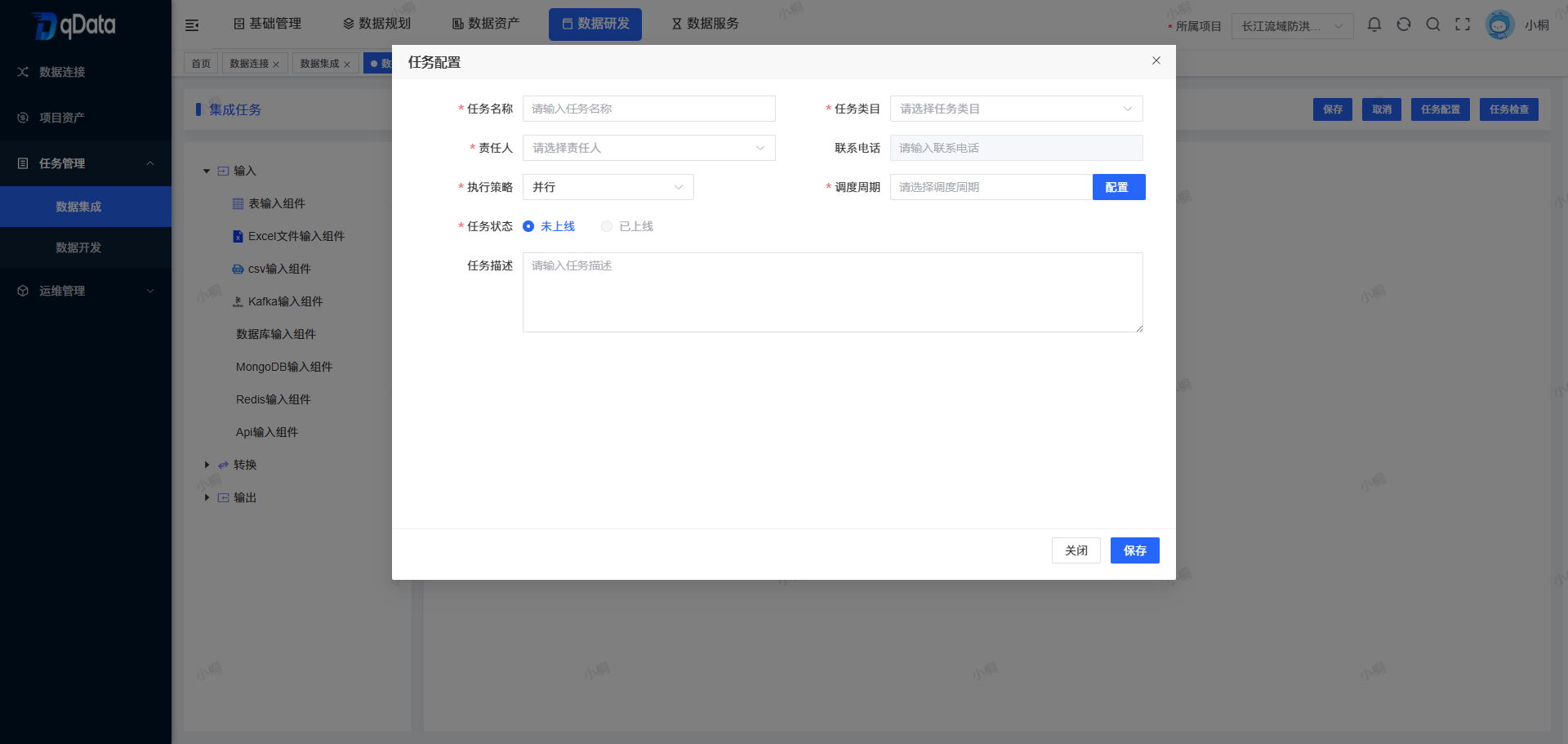Open the 所属项目 project dropdown

pyautogui.click(x=1292, y=26)
